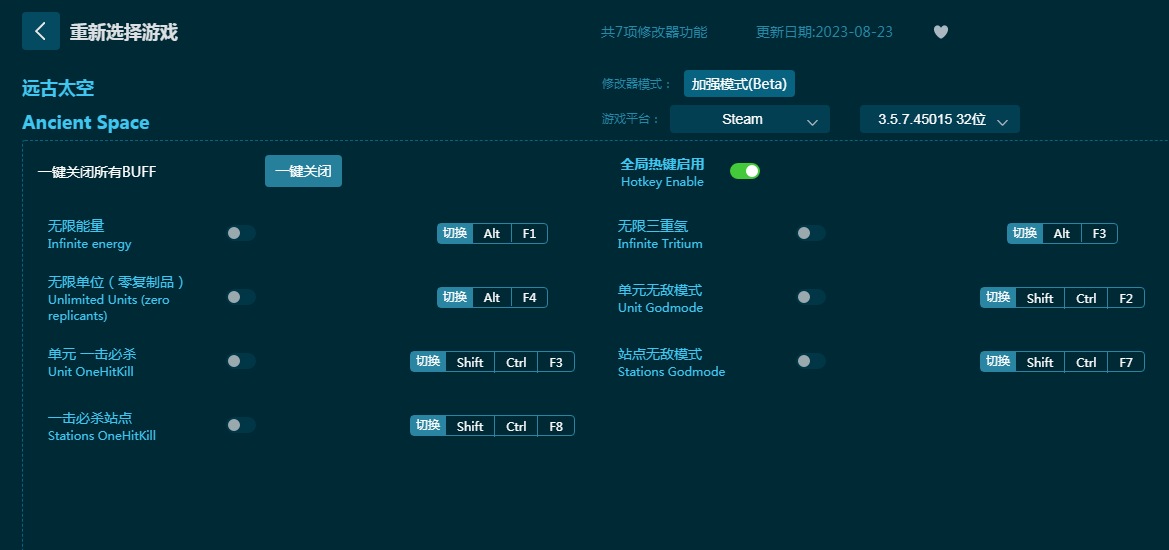The height and width of the screenshot is (550, 1169).
Task: Click the F2 key field for Unit Godmode
Action: (1126, 298)
